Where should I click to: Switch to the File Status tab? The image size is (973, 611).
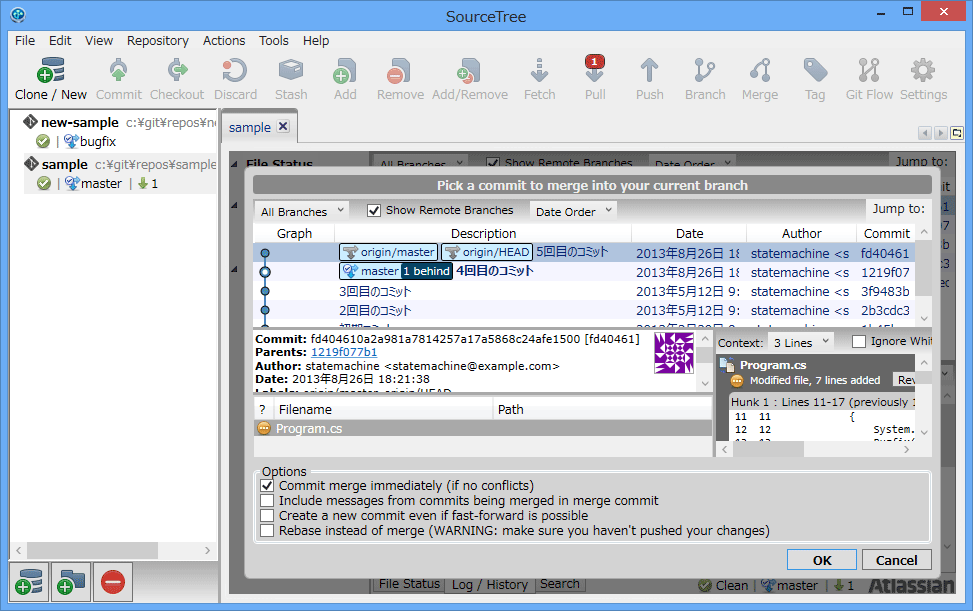click(409, 584)
